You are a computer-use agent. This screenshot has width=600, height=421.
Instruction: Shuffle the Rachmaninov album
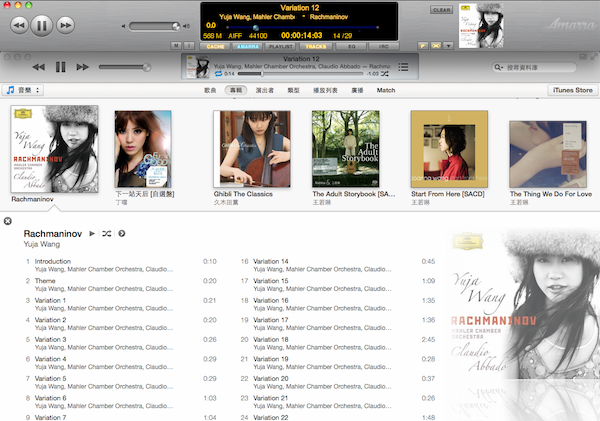[x=107, y=233]
